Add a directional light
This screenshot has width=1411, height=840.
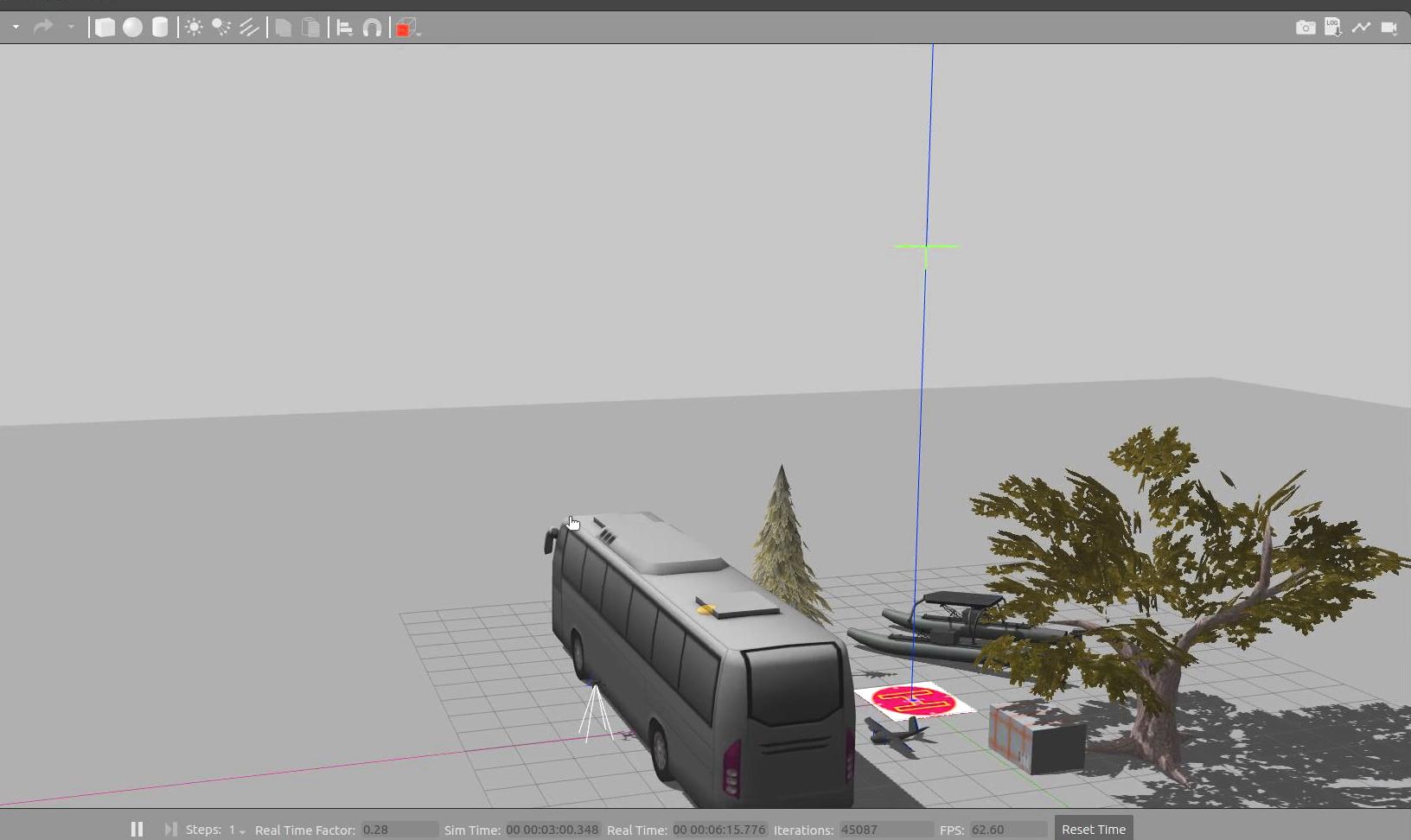coord(249,28)
